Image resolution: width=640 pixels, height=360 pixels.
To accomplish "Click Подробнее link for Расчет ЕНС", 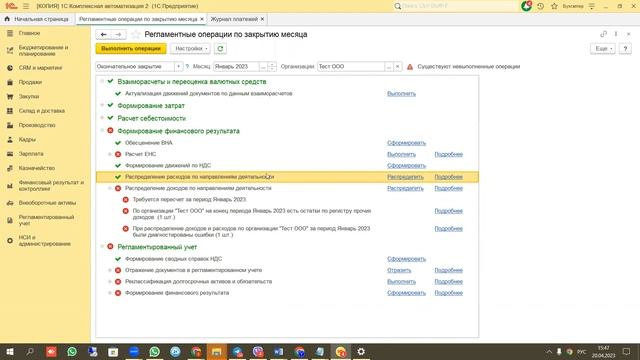I will click(x=448, y=154).
